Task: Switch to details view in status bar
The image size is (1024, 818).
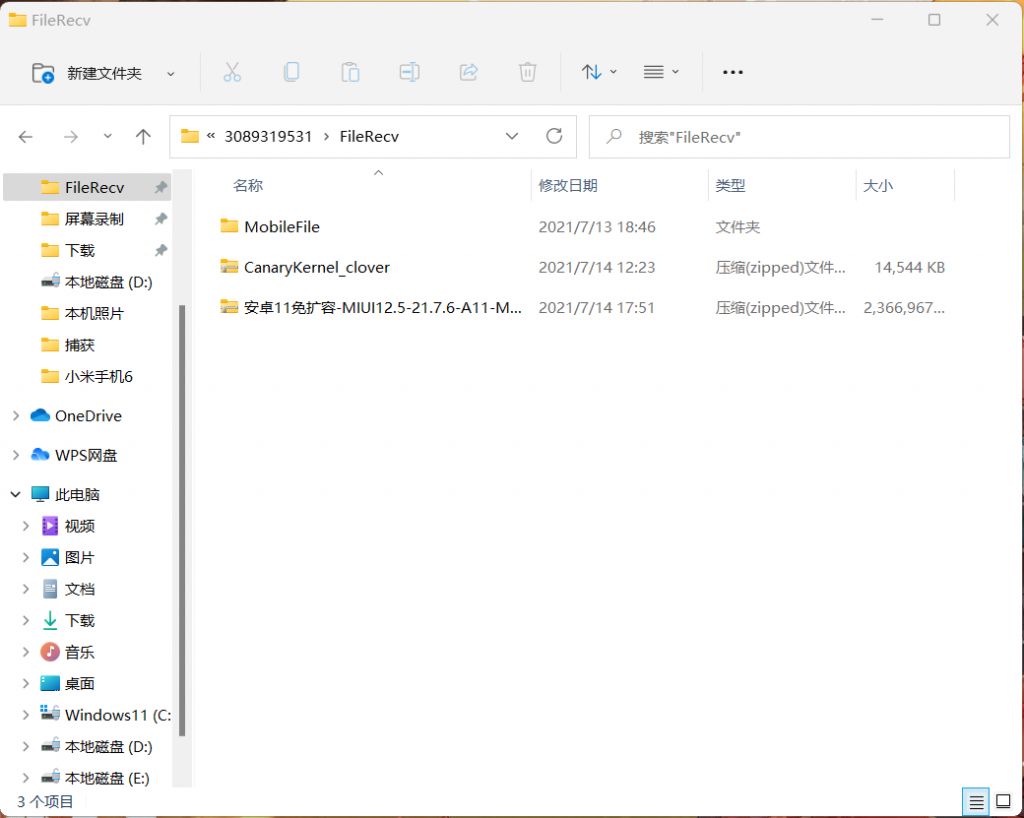Action: click(x=976, y=802)
